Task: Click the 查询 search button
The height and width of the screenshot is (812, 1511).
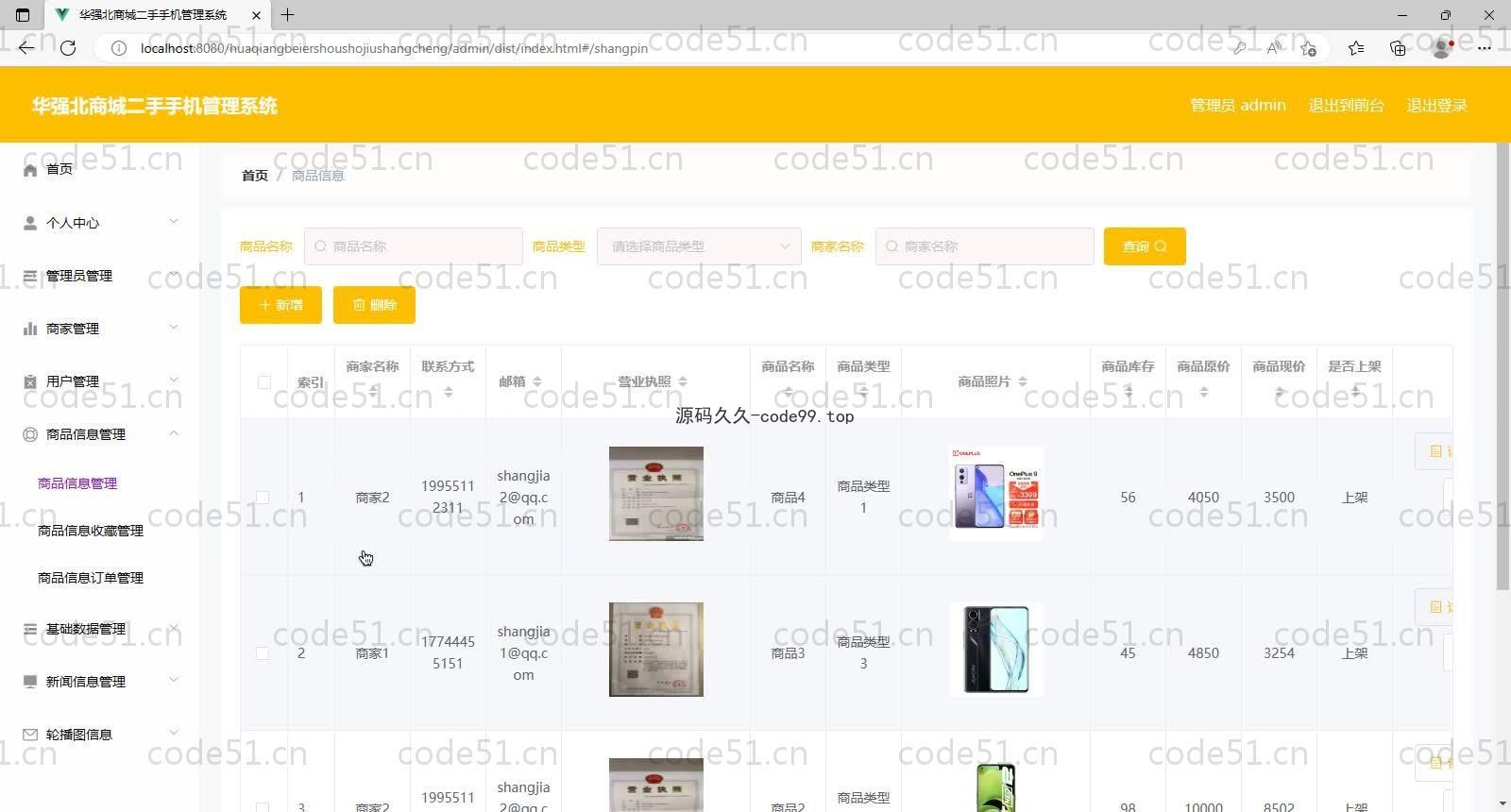Action: tap(1145, 246)
